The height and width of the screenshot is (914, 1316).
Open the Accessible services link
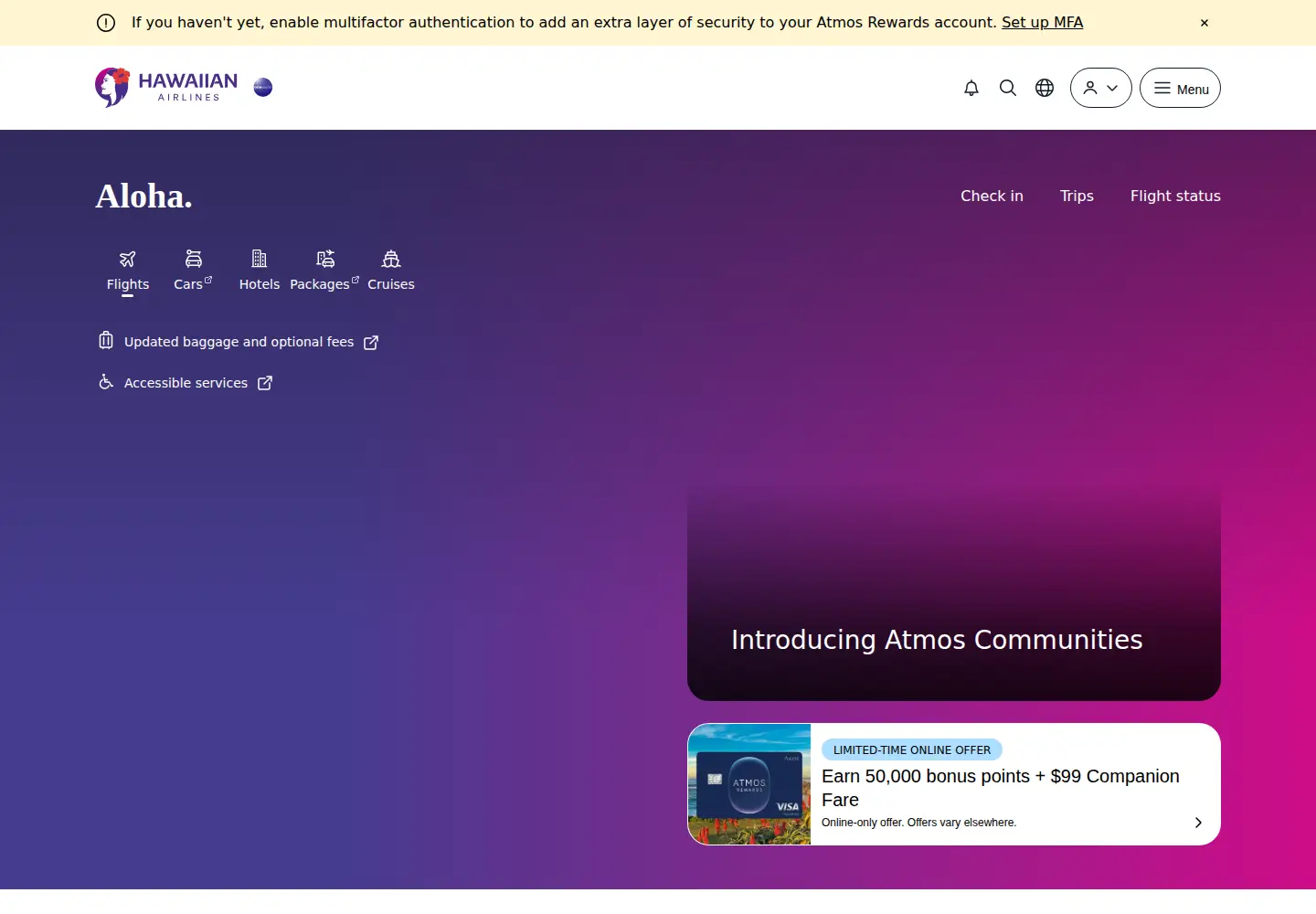[x=186, y=383]
